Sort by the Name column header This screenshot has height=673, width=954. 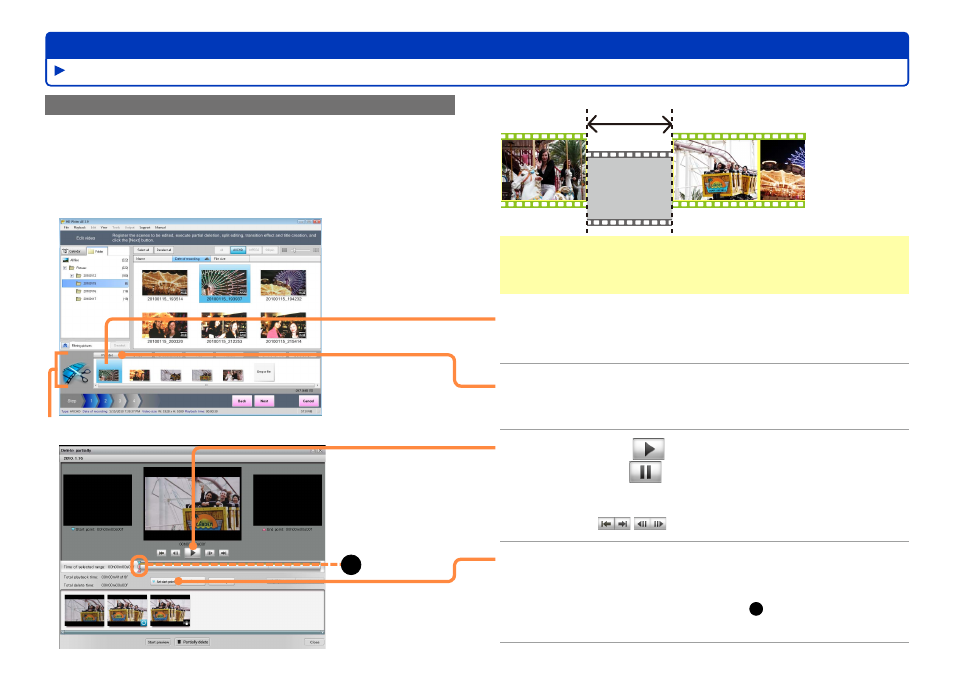click(x=153, y=259)
